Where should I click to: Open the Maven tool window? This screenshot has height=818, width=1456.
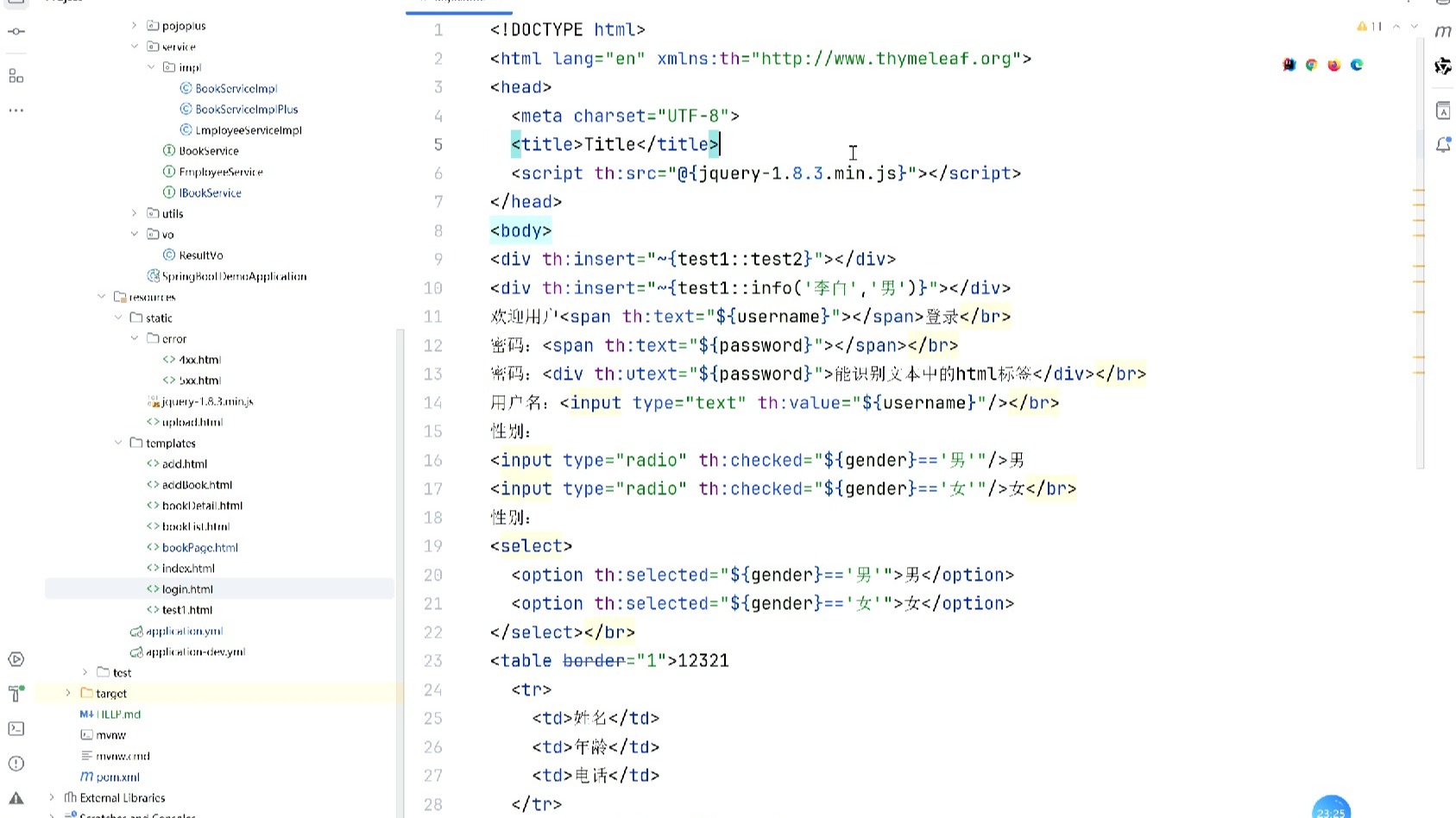pyautogui.click(x=1443, y=32)
